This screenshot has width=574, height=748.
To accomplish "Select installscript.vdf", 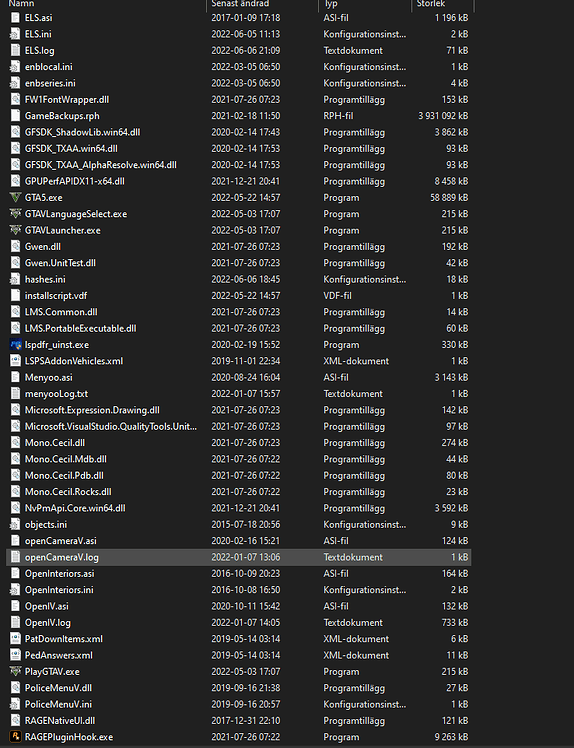I will (56, 296).
